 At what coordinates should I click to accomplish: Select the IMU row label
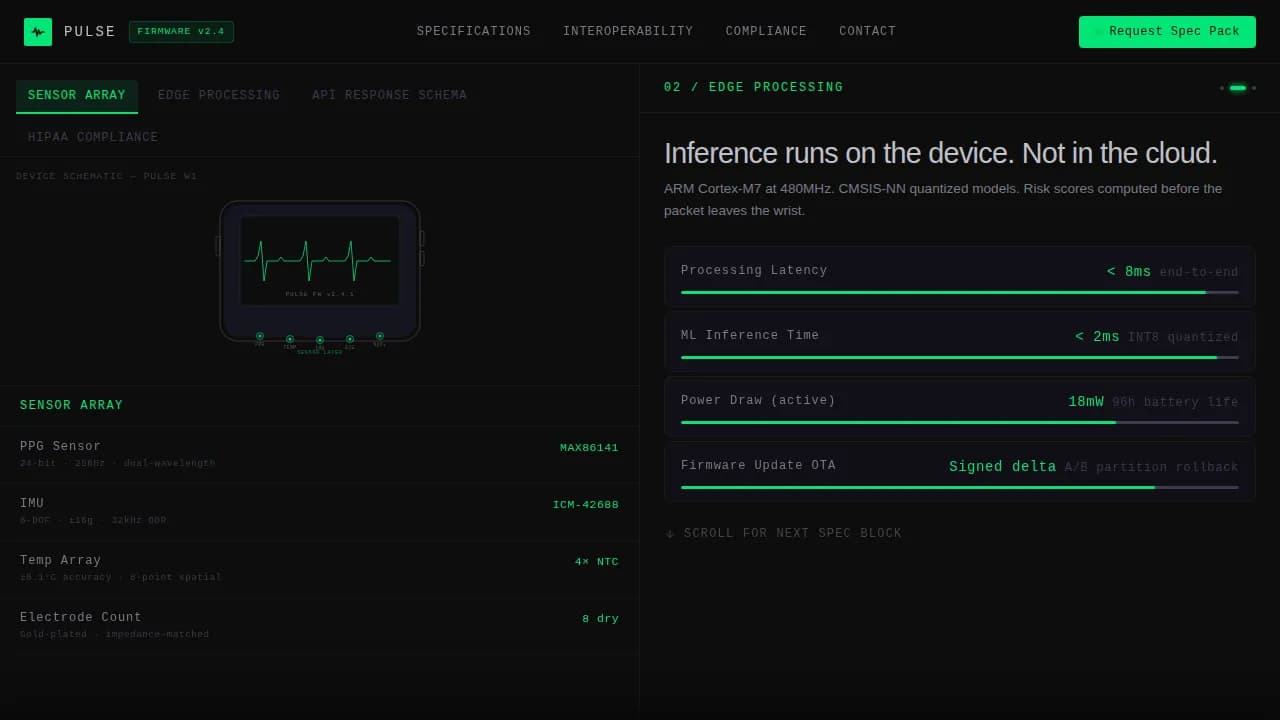click(x=32, y=503)
